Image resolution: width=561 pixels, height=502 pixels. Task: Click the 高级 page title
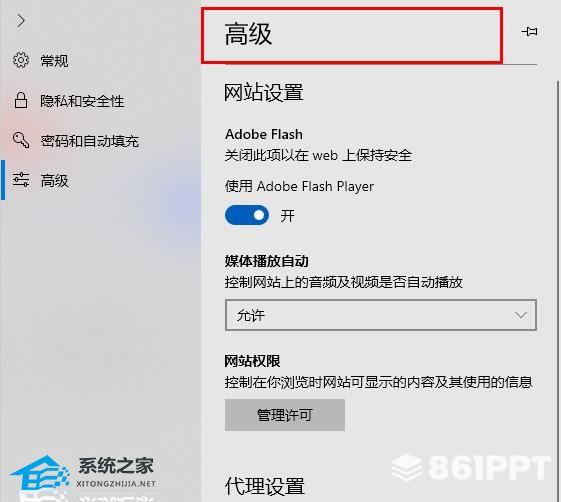pyautogui.click(x=248, y=34)
